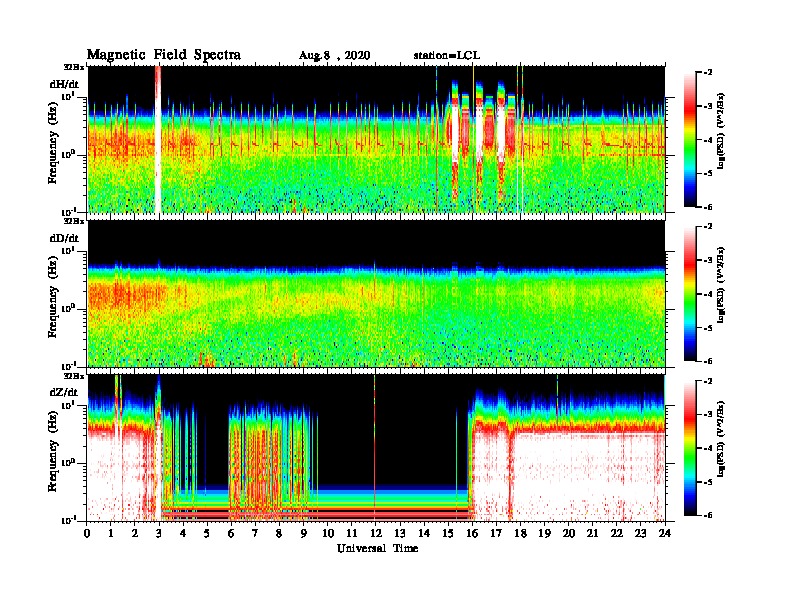The width and height of the screenshot is (792, 612).
Task: Click the "18" hour tick label
Action: click(x=520, y=533)
